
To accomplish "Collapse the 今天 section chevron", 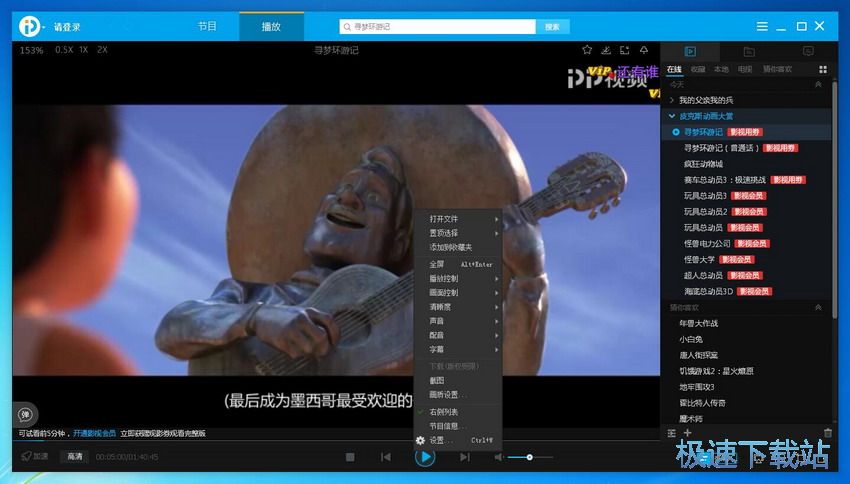I will click(818, 85).
